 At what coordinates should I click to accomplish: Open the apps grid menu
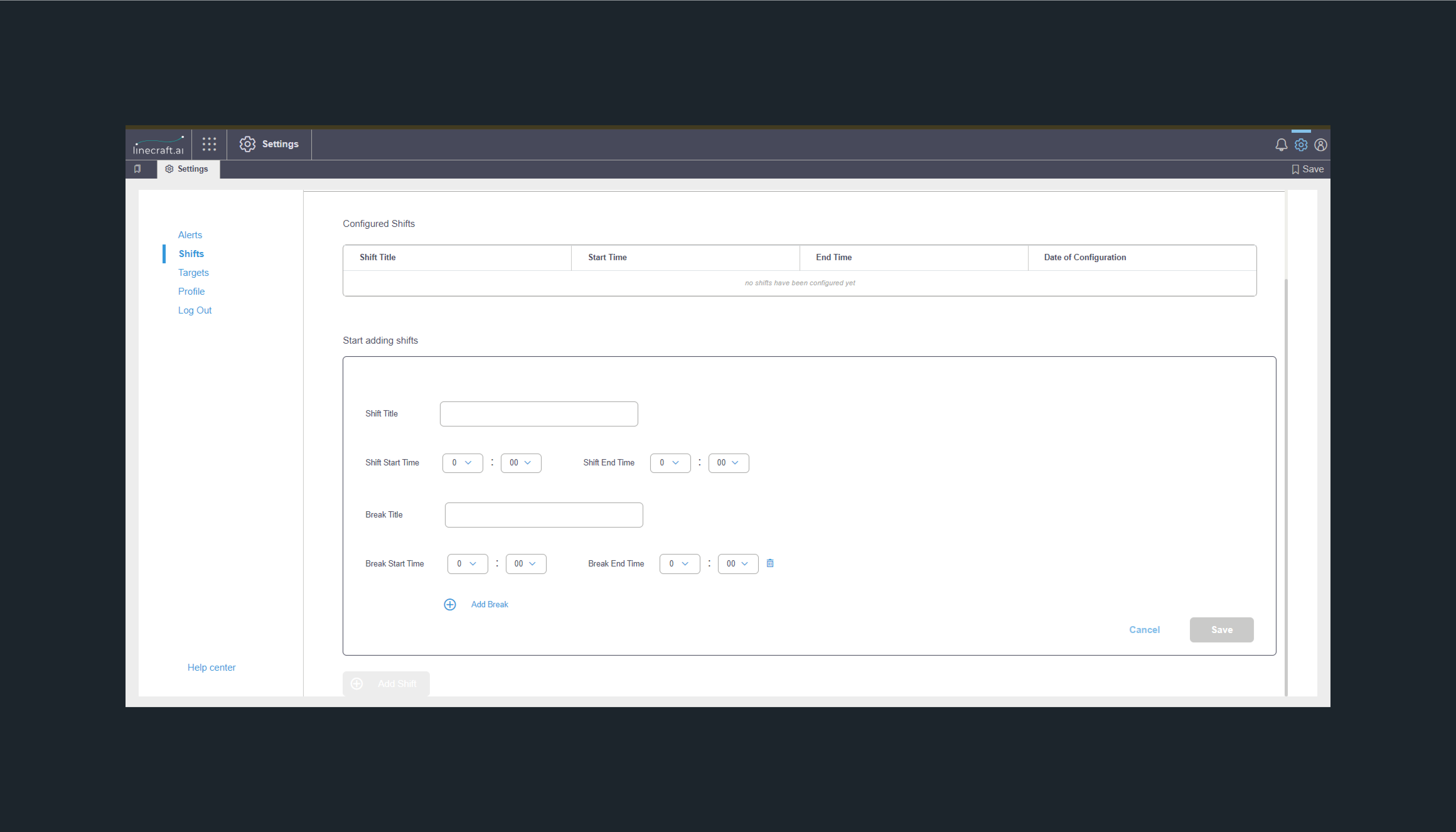(209, 144)
